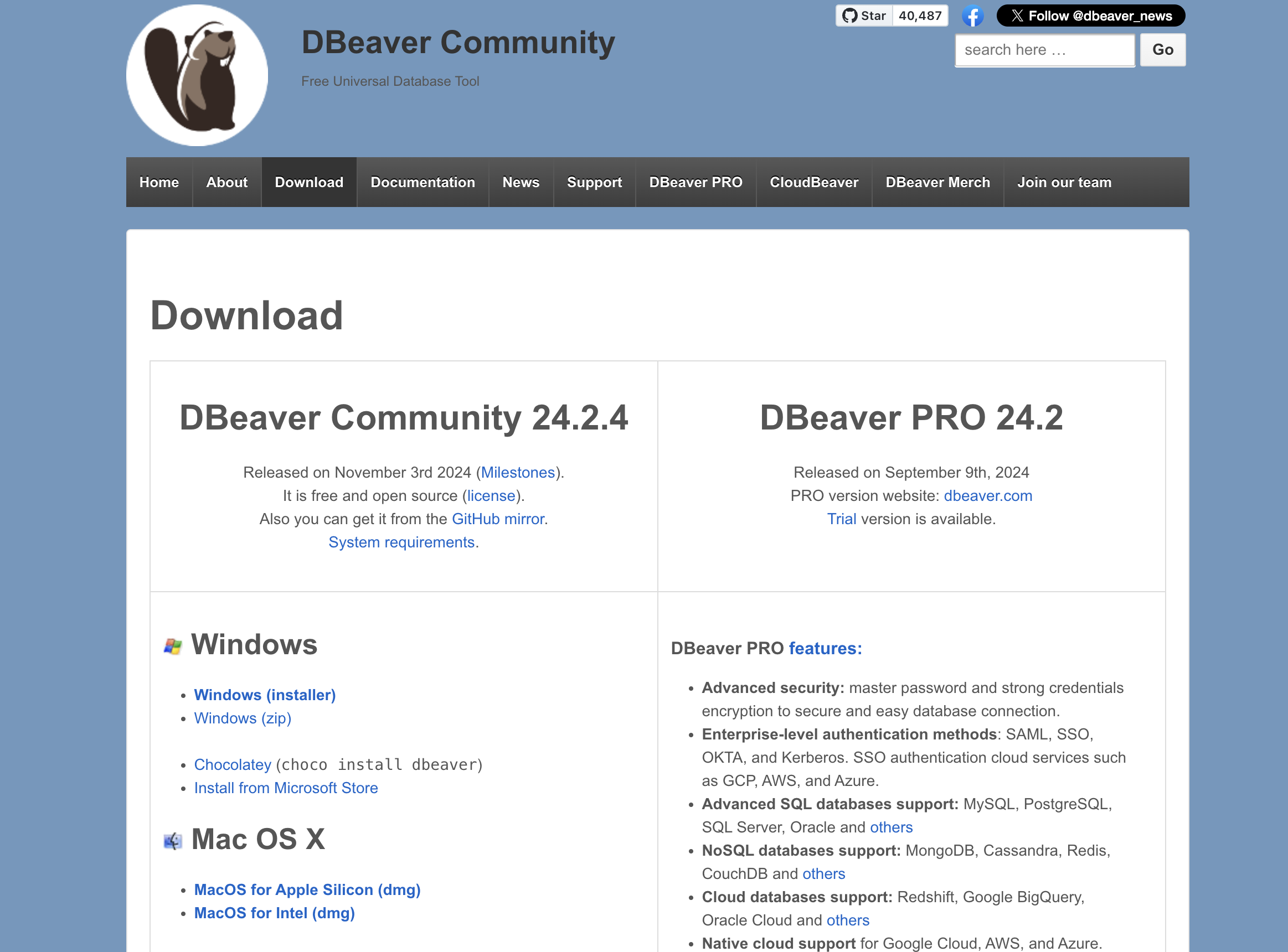Open the Facebook page icon
The height and width of the screenshot is (952, 1288).
972,15
